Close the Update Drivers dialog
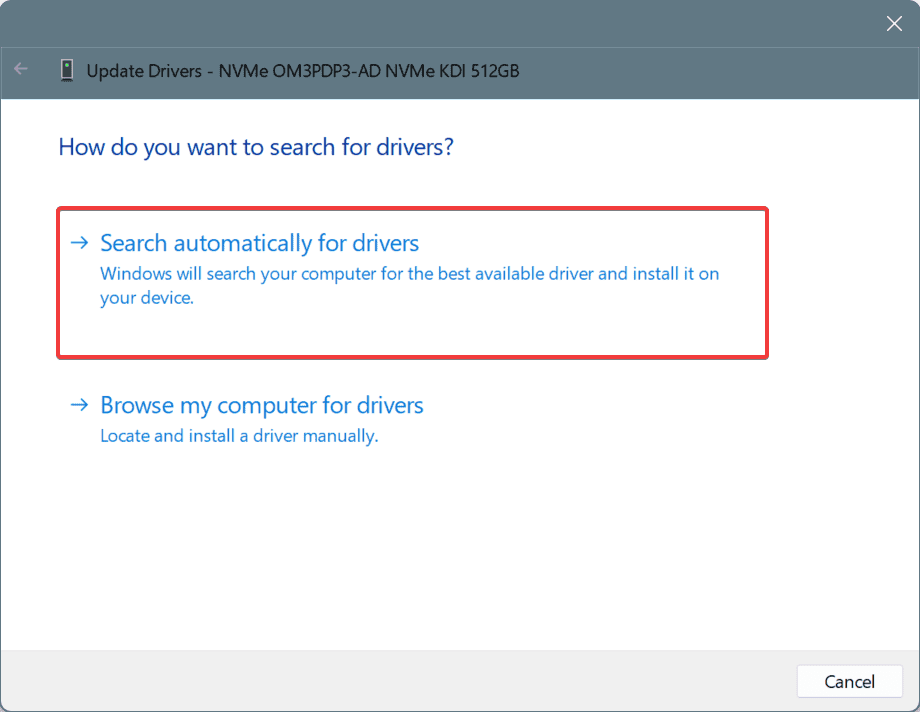Screen dimensions: 920x712 894,23
